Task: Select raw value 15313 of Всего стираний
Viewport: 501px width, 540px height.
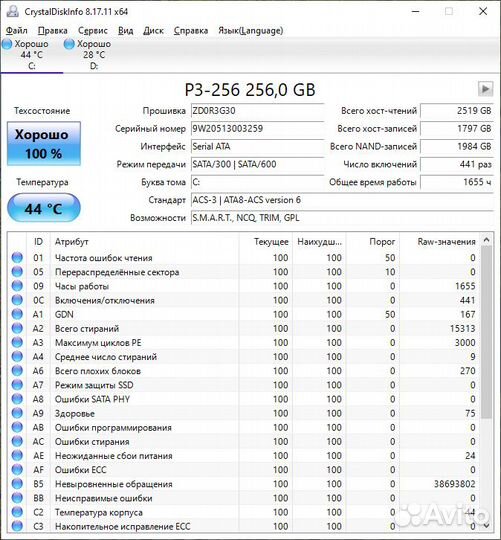Action: click(462, 329)
